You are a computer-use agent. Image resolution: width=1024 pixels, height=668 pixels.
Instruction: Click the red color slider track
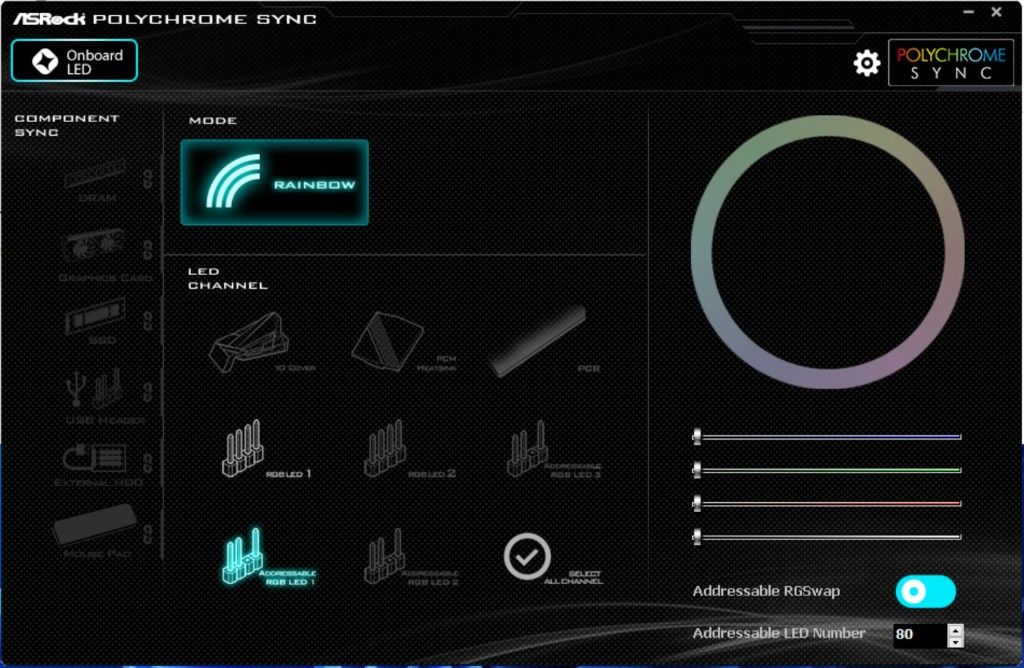(827, 503)
